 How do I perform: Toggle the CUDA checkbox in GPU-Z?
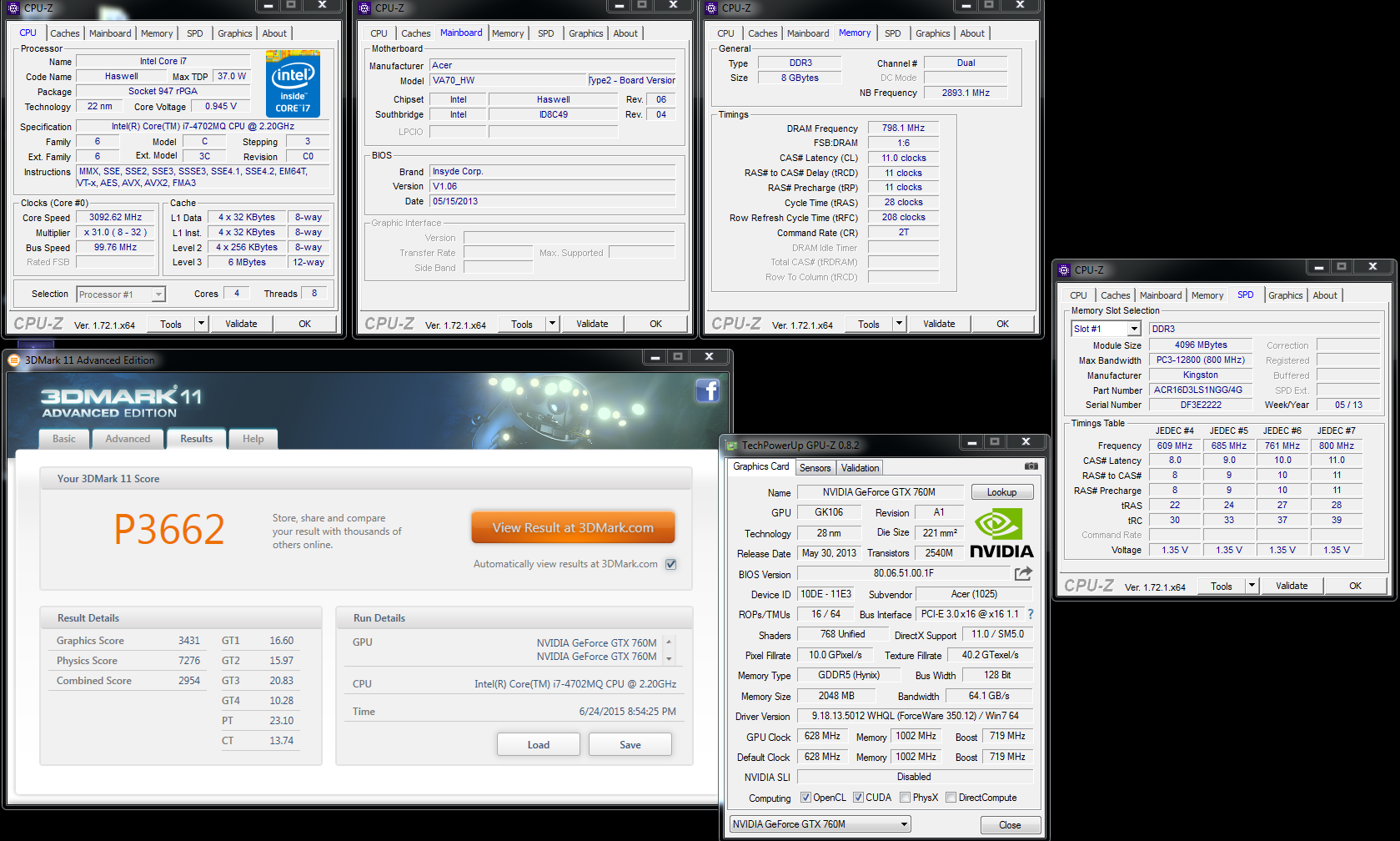[x=858, y=798]
